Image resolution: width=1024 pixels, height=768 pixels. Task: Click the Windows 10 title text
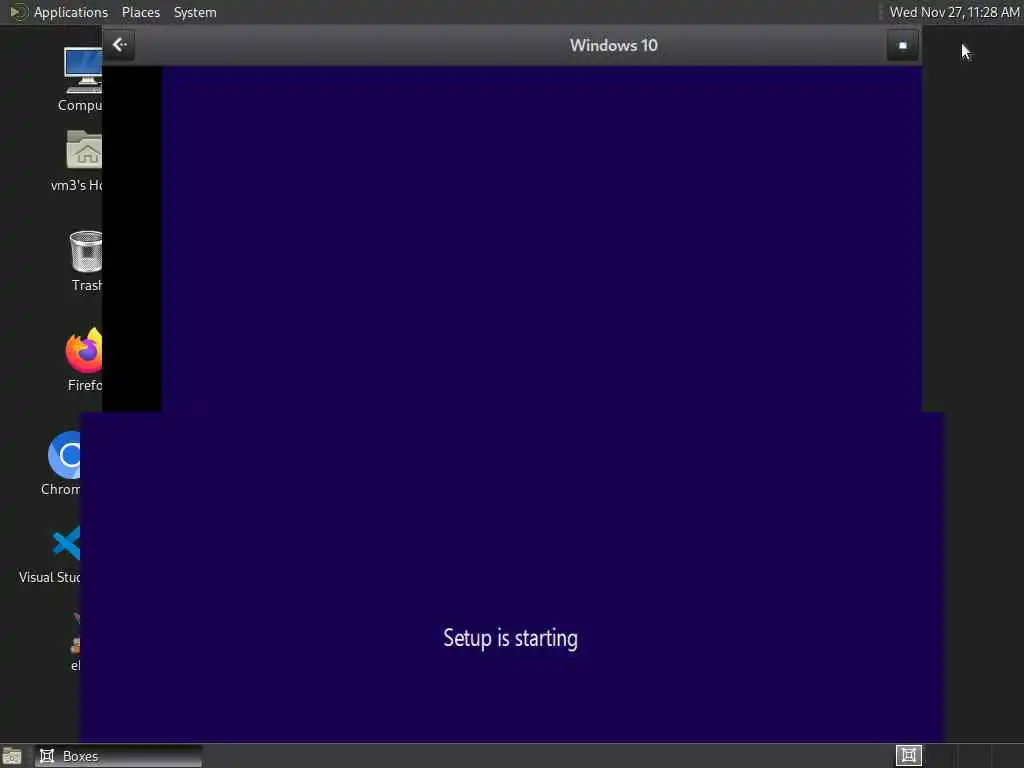(613, 45)
